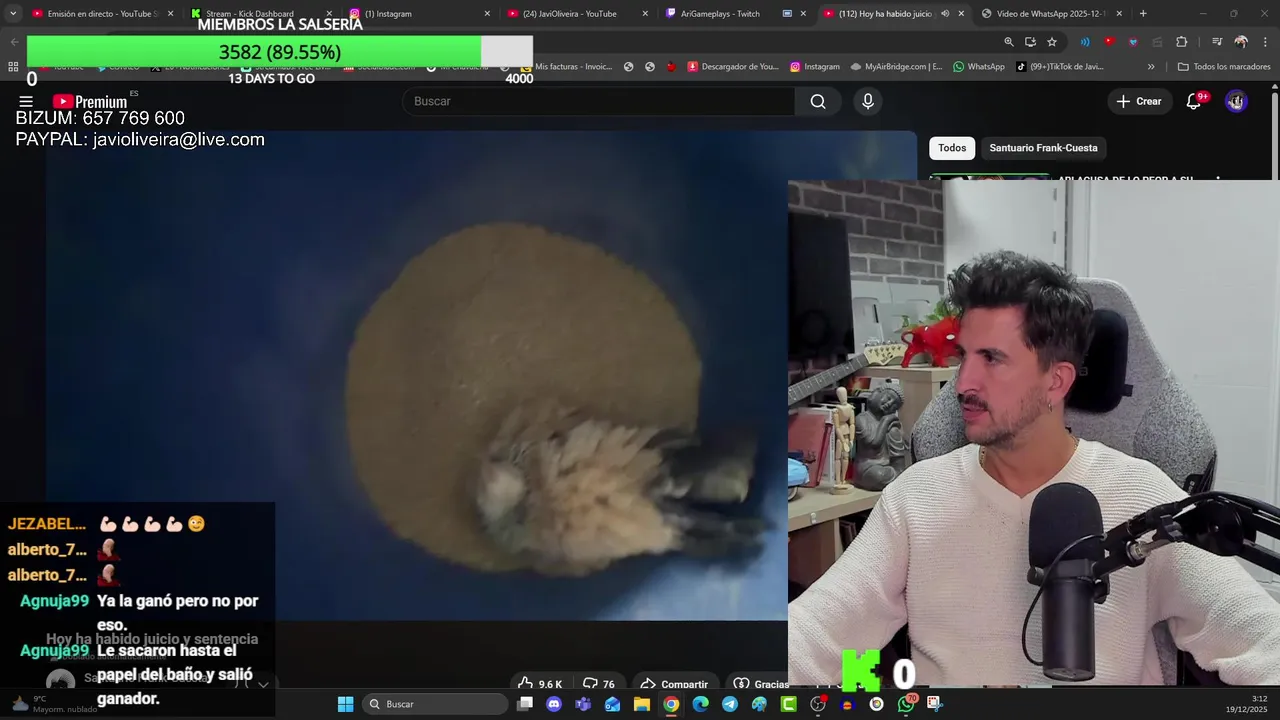Activate voice search microphone
Screen dimensions: 1280x720
coord(868,101)
